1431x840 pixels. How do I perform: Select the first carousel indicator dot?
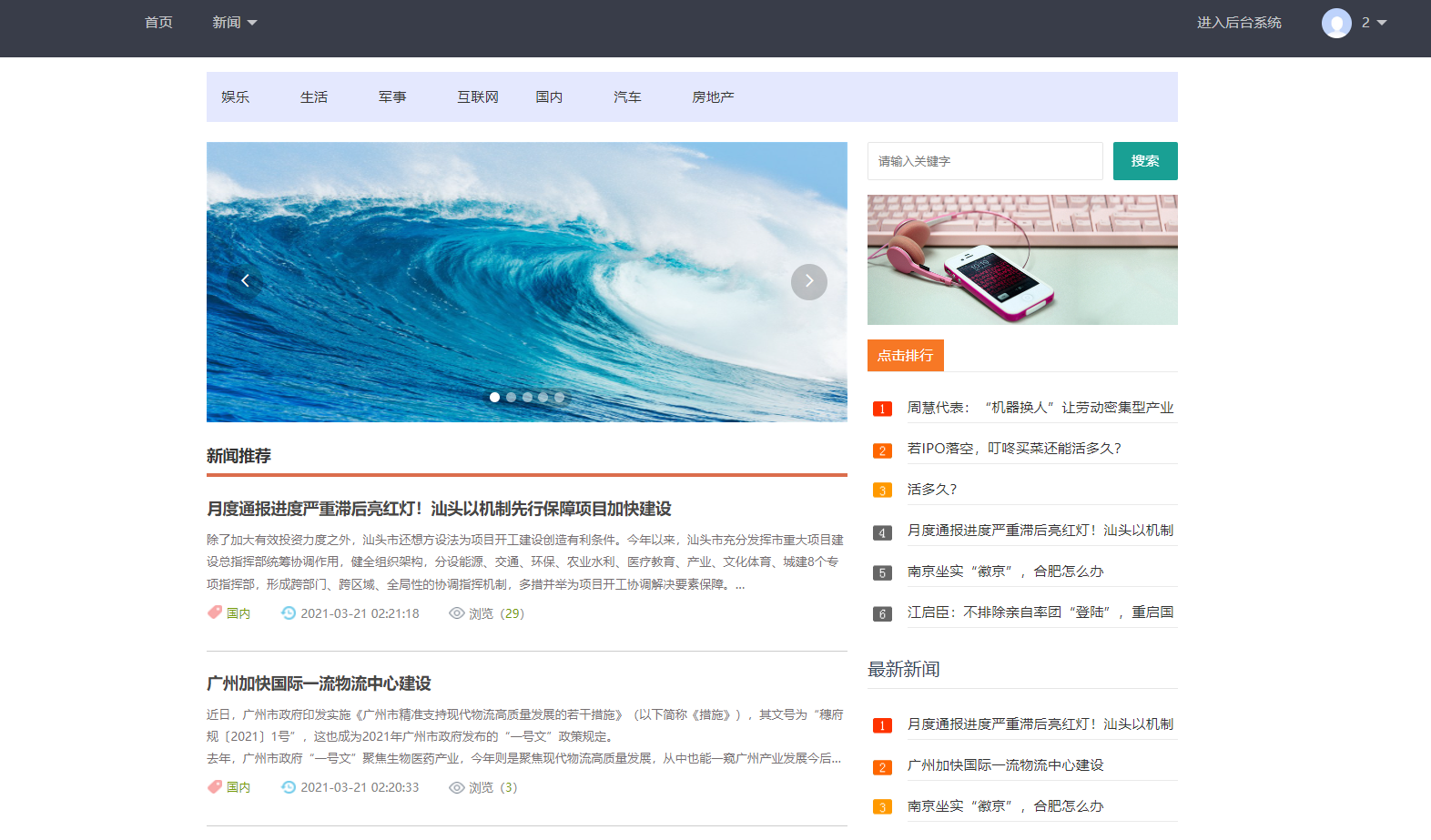(494, 397)
